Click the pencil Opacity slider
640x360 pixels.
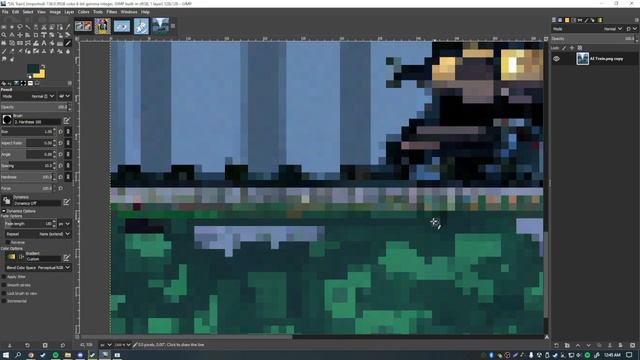(34, 107)
